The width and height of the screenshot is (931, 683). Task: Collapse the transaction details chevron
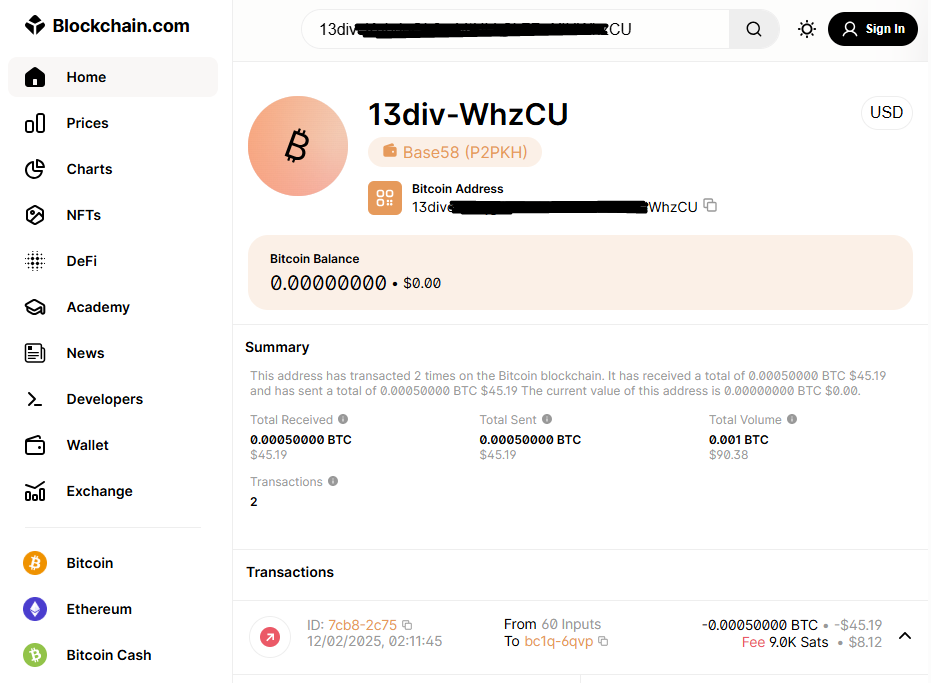905,635
